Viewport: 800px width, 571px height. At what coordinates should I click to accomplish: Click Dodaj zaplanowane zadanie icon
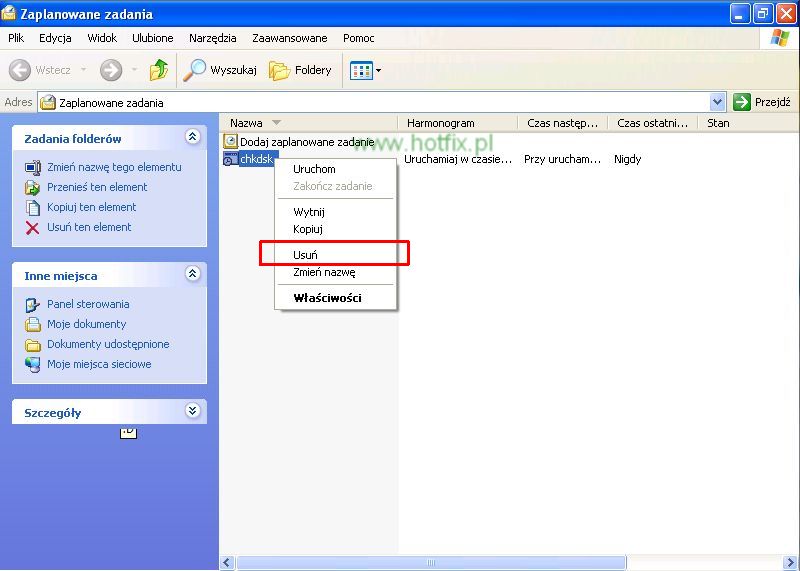[230, 142]
